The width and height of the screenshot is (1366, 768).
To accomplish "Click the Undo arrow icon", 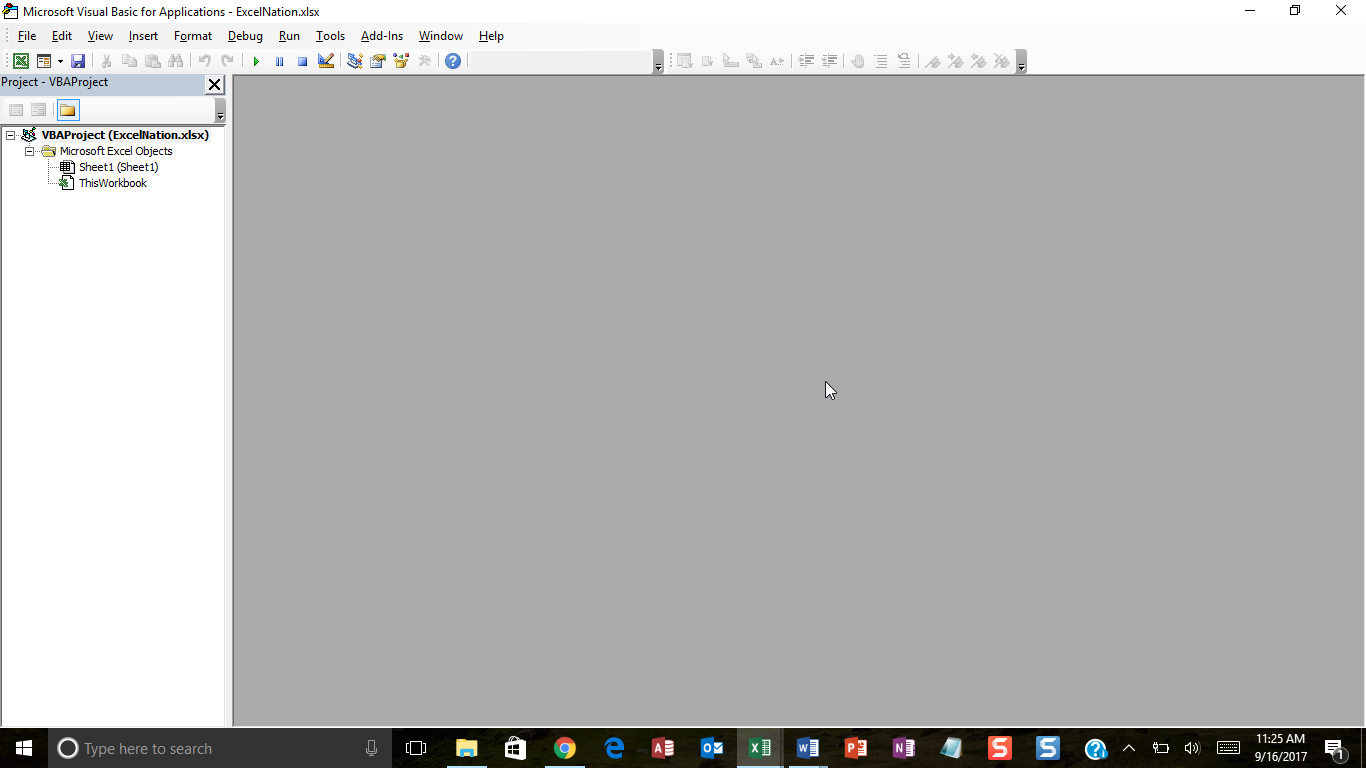I will [204, 61].
